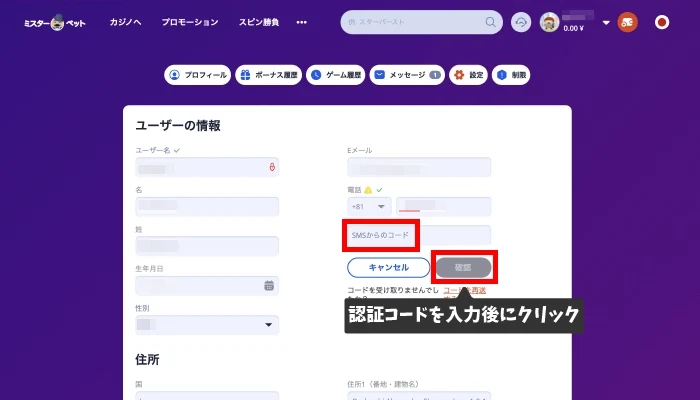This screenshot has width=700, height=400.
Task: Open the three-dots more menu
Action: (302, 22)
